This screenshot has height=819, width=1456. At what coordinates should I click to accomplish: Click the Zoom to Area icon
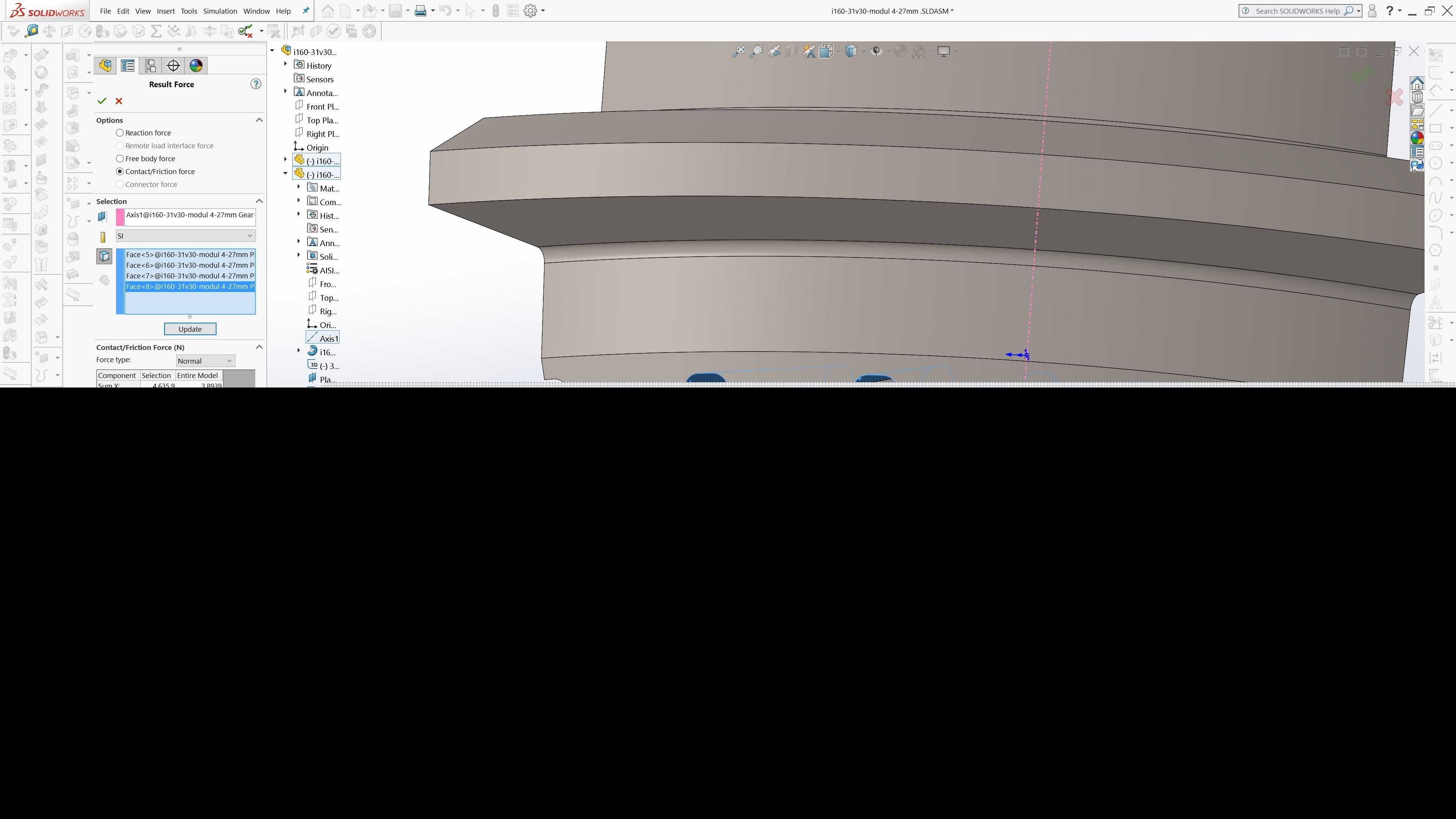pyautogui.click(x=756, y=52)
